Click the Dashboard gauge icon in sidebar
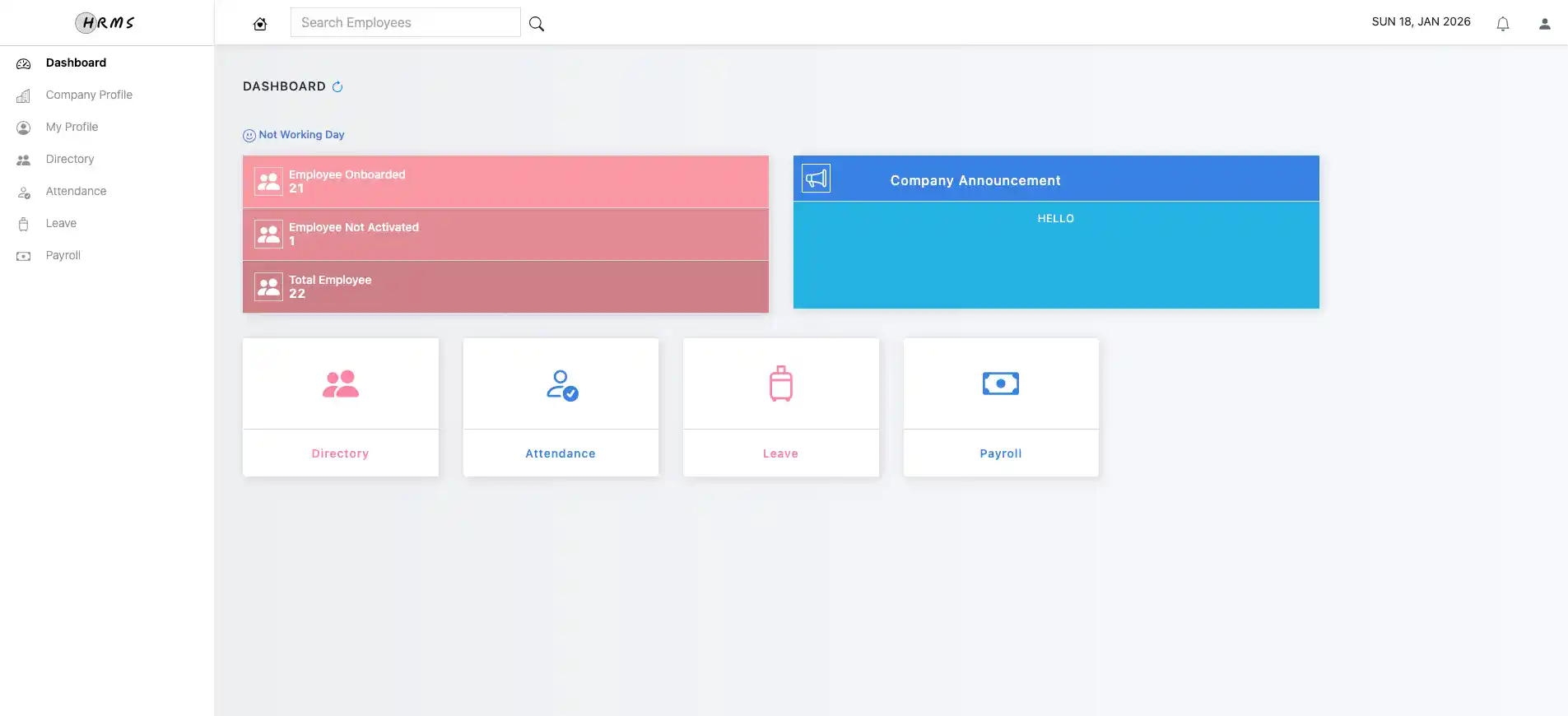The height and width of the screenshot is (716, 1568). 24,63
